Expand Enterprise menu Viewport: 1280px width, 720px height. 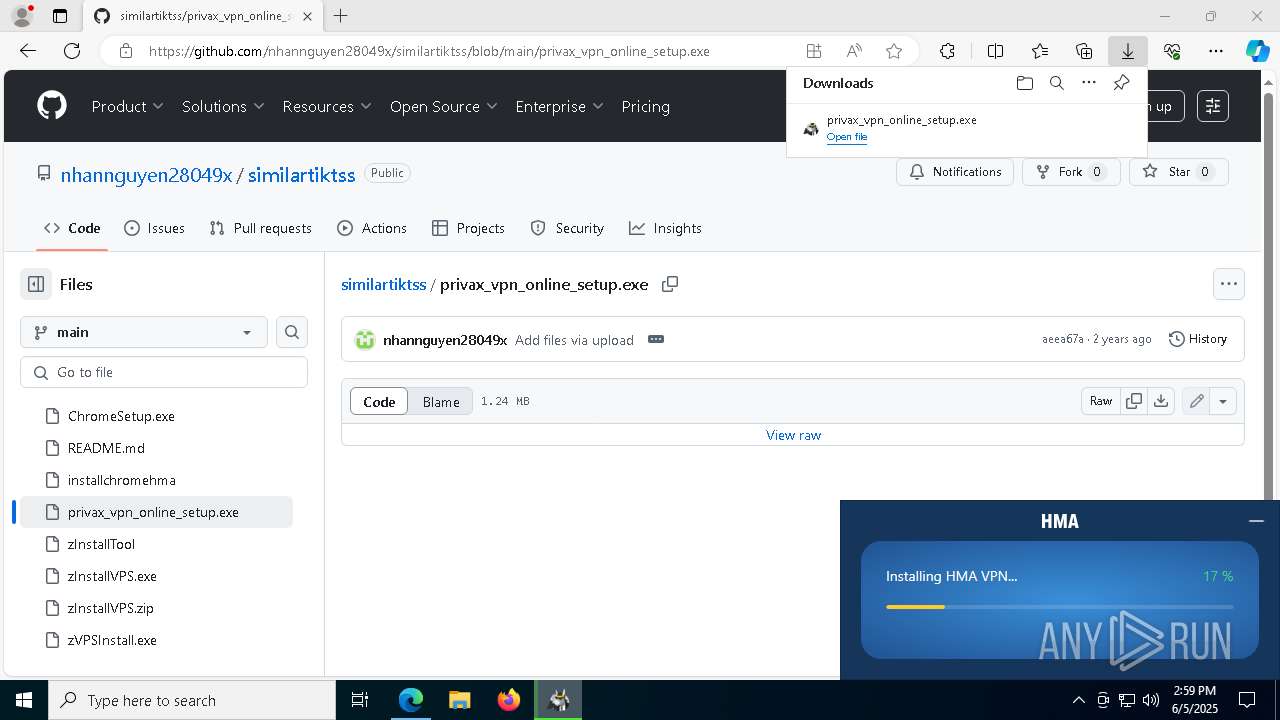coord(559,106)
